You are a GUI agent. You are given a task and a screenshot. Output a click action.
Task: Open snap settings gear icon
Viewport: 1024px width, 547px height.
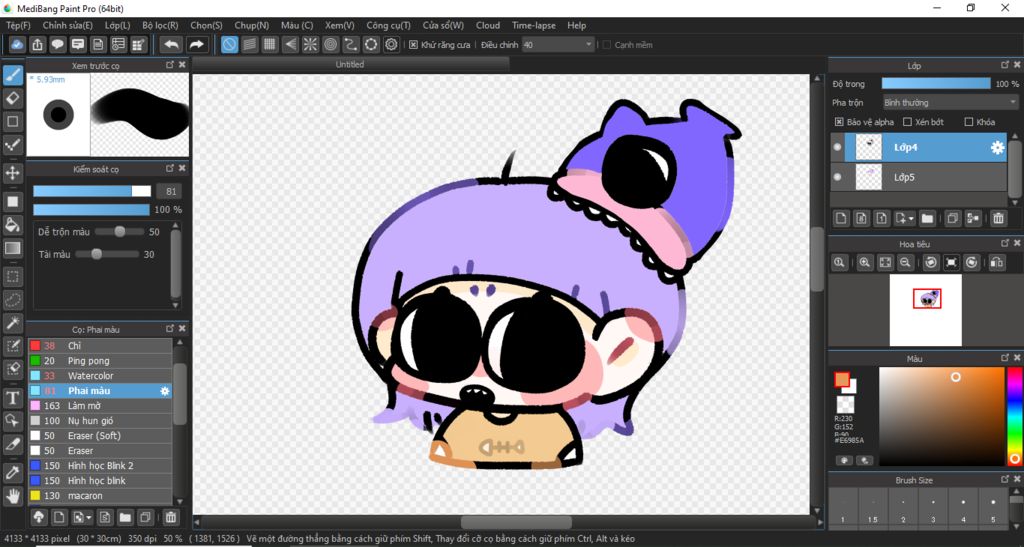[x=391, y=44]
